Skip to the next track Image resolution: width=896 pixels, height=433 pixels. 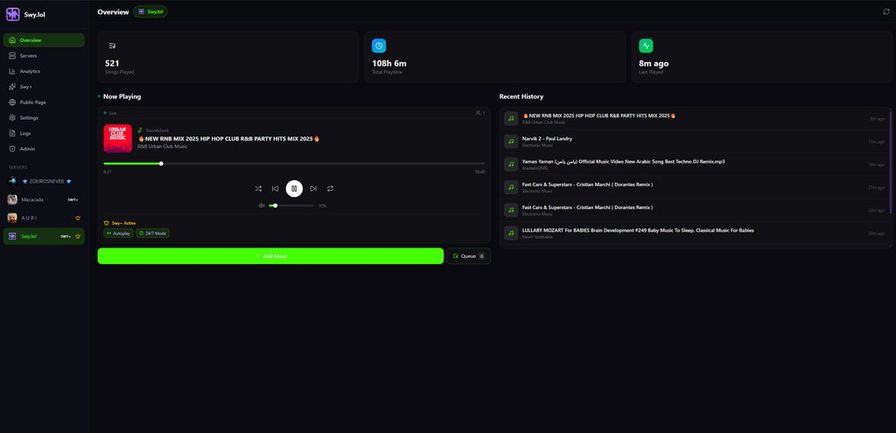pyautogui.click(x=313, y=188)
